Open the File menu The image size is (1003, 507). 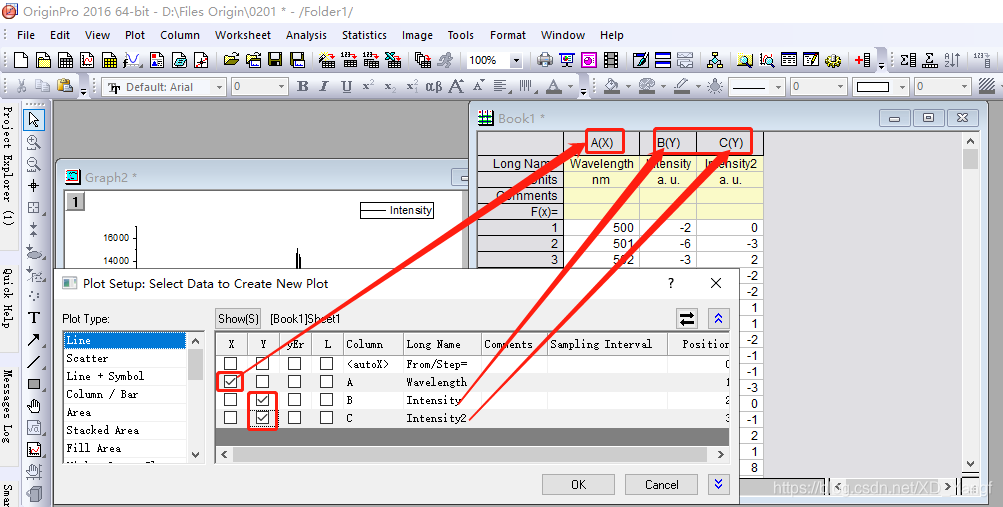[x=26, y=35]
